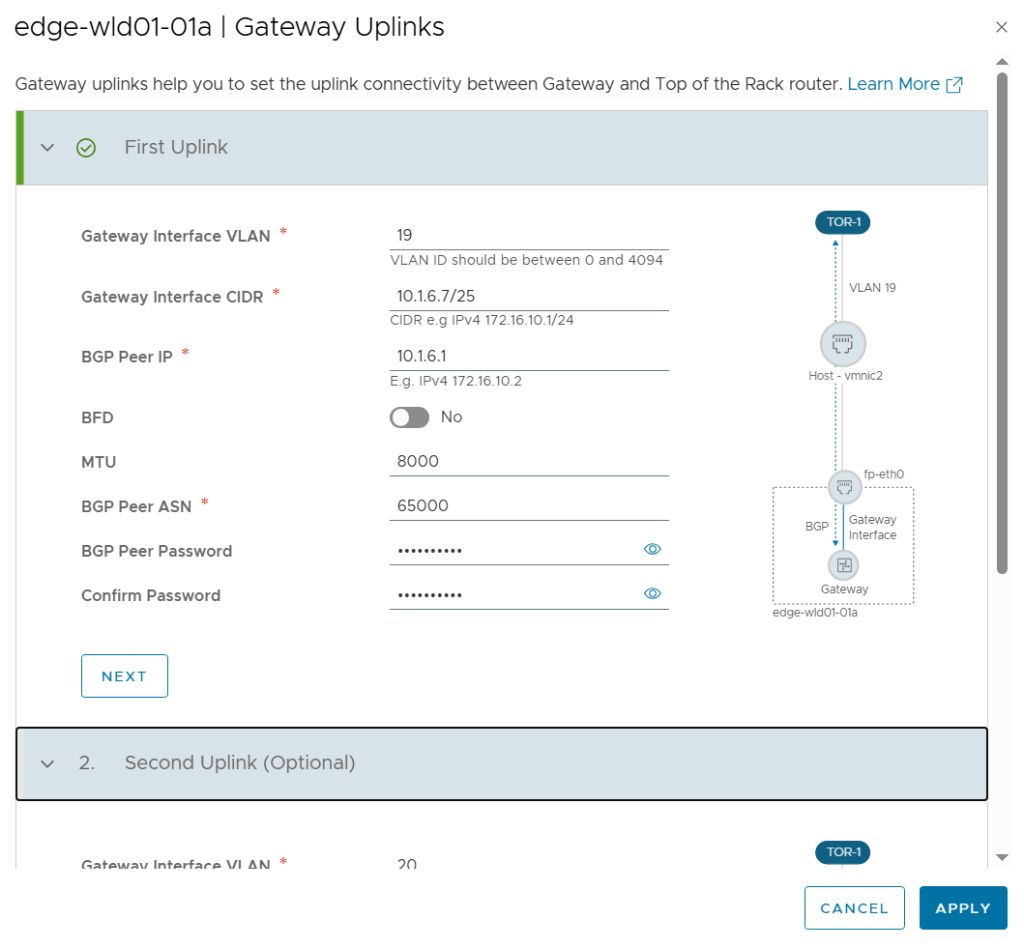The image size is (1024, 948).
Task: Click the TOR-1 node in First Uplink diagram
Action: tap(842, 222)
